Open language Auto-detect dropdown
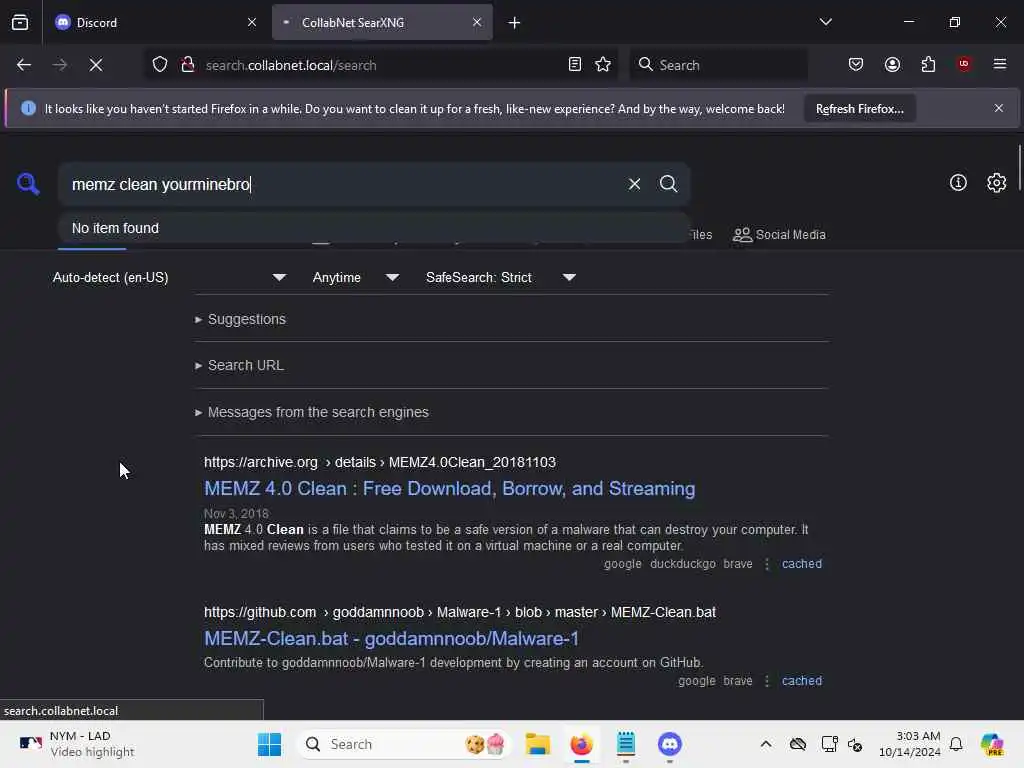Viewport: 1024px width, 768px height. (x=169, y=278)
